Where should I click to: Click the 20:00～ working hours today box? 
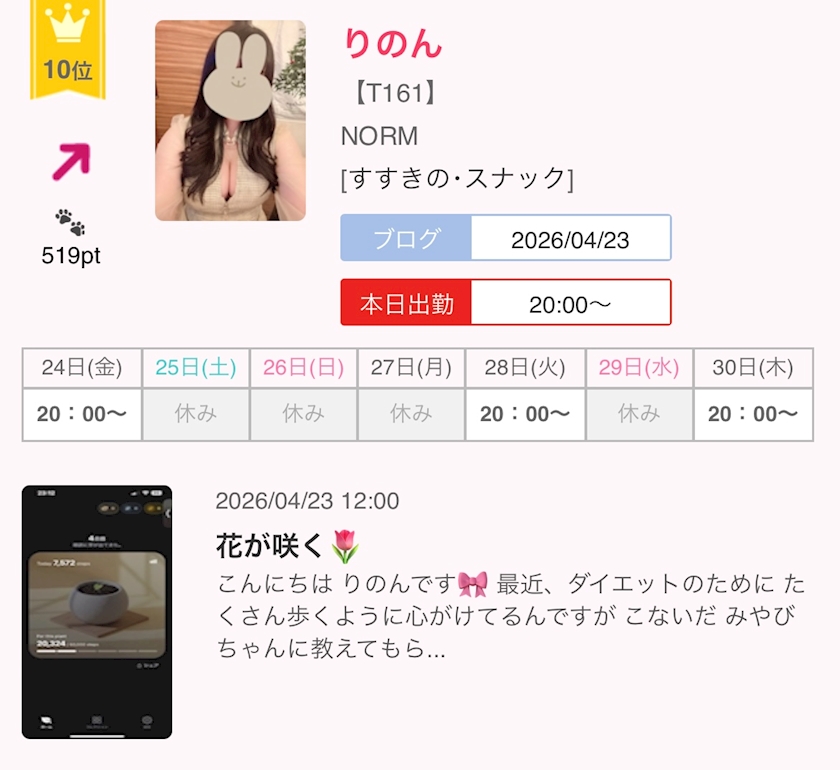pyautogui.click(x=571, y=302)
